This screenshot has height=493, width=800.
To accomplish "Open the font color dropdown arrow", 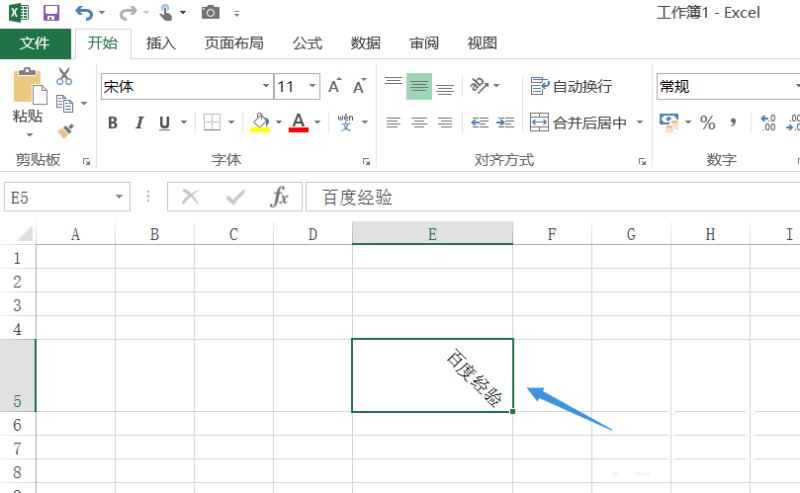I will pos(317,122).
